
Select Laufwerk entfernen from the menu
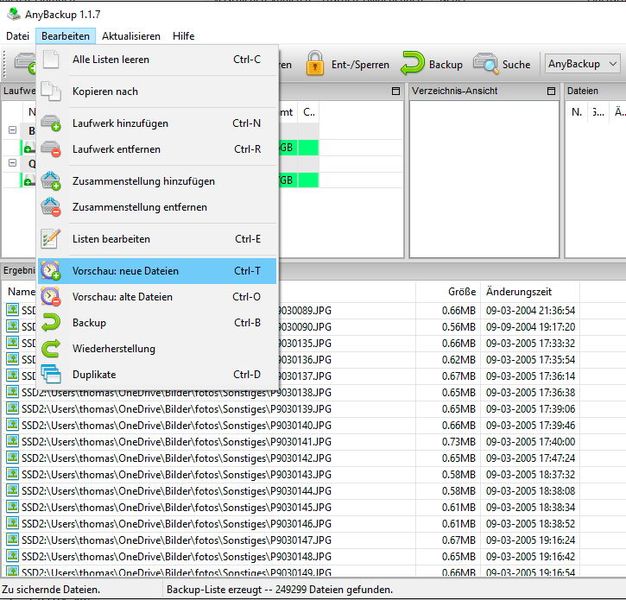coord(157,149)
